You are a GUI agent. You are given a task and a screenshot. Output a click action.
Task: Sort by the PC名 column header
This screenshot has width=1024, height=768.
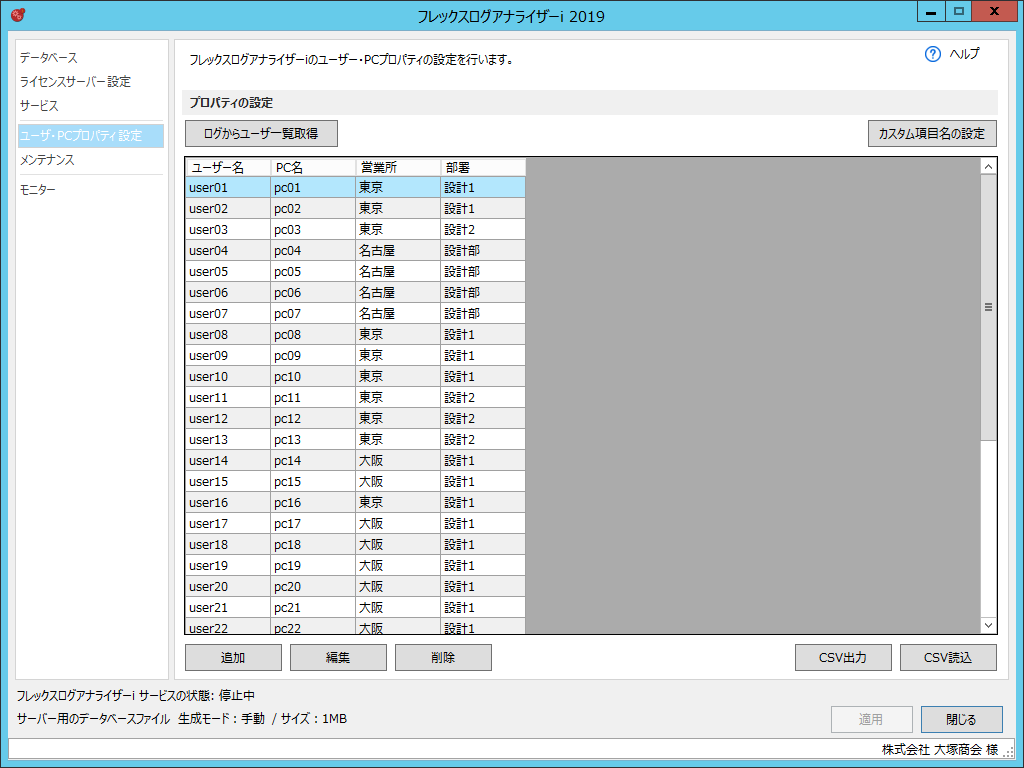313,167
